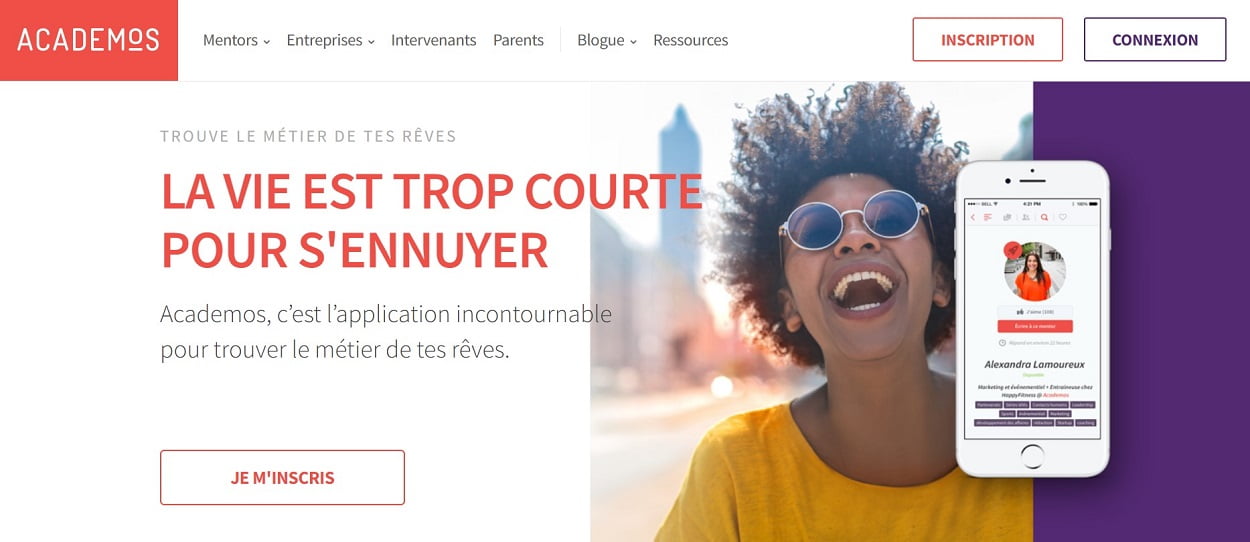Click the JE M'INSCRIS button

(x=282, y=477)
